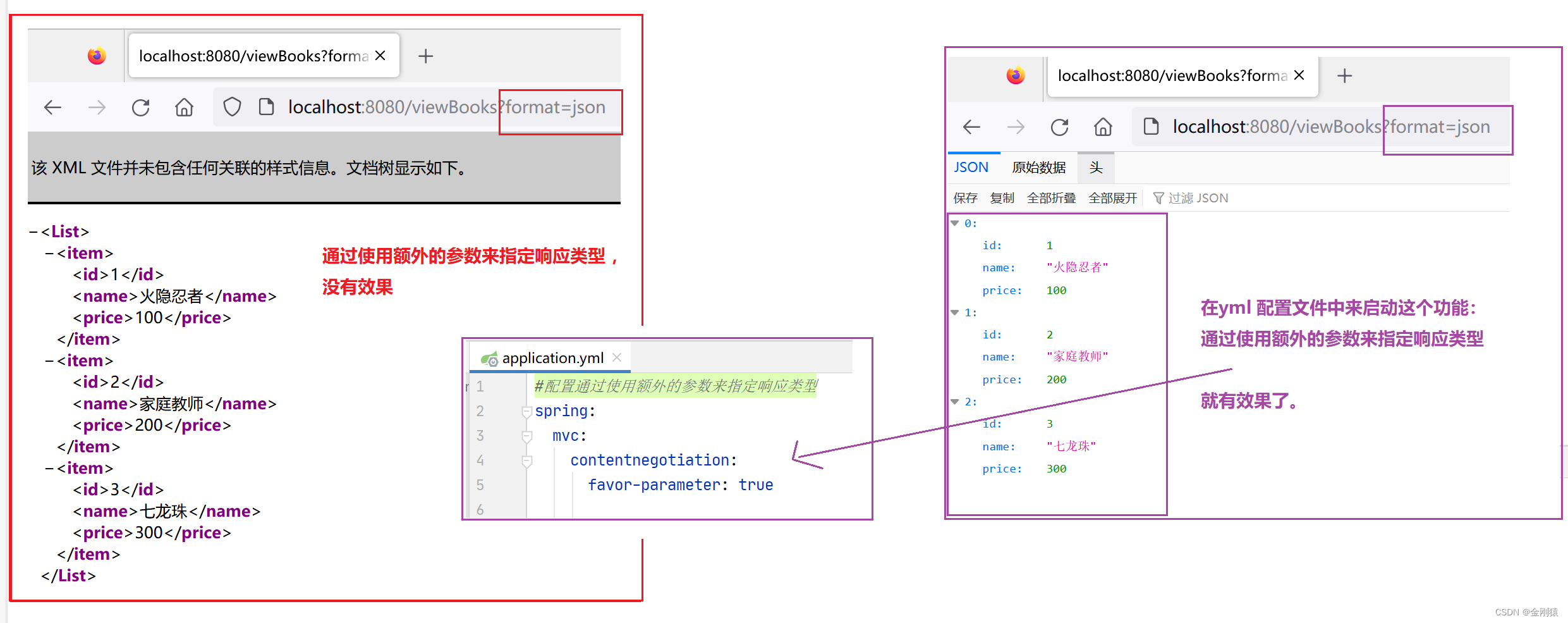Switch to the 原始数据 raw data tab

pos(1038,168)
